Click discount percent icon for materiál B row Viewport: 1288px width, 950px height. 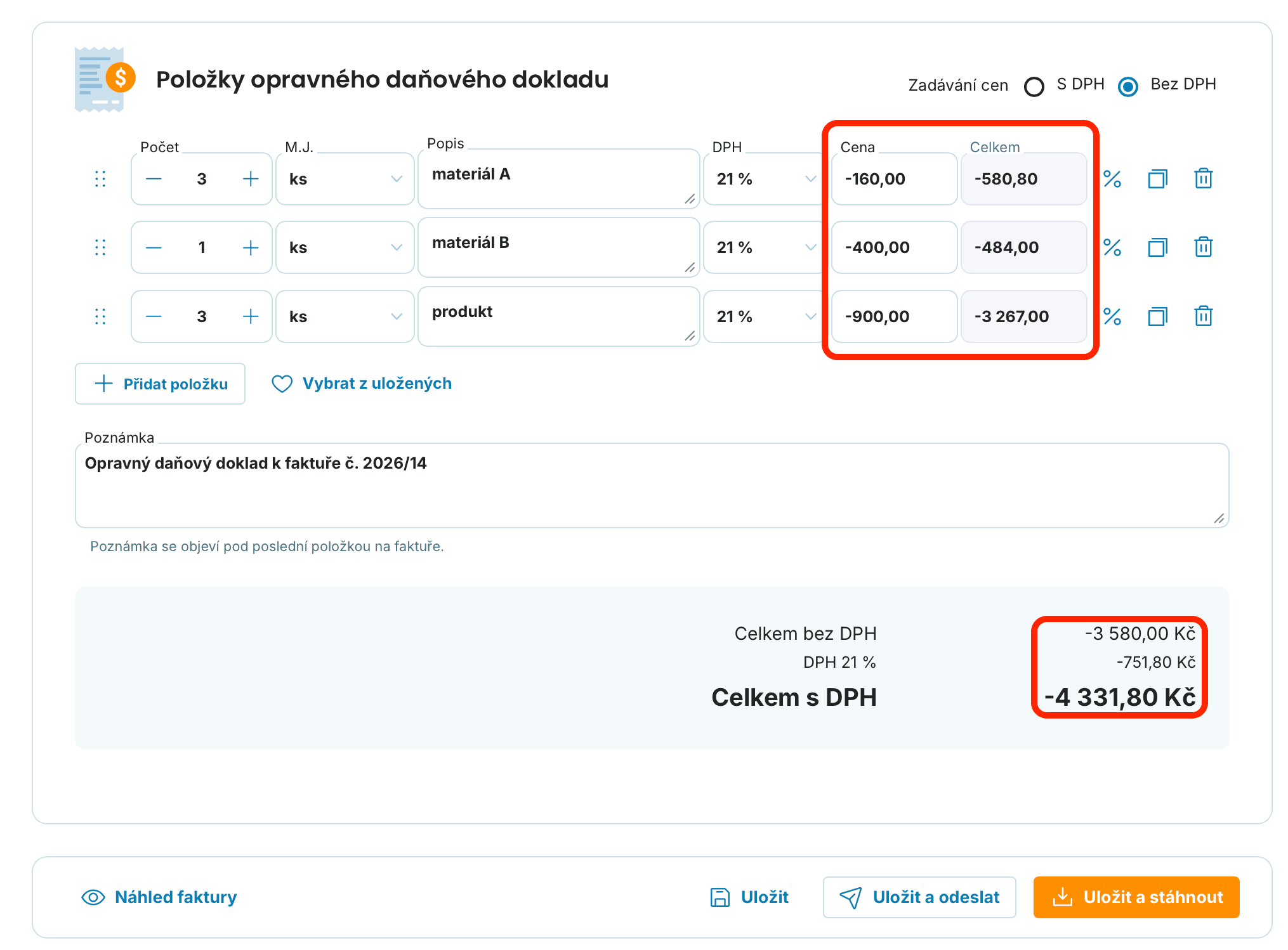tap(1112, 247)
